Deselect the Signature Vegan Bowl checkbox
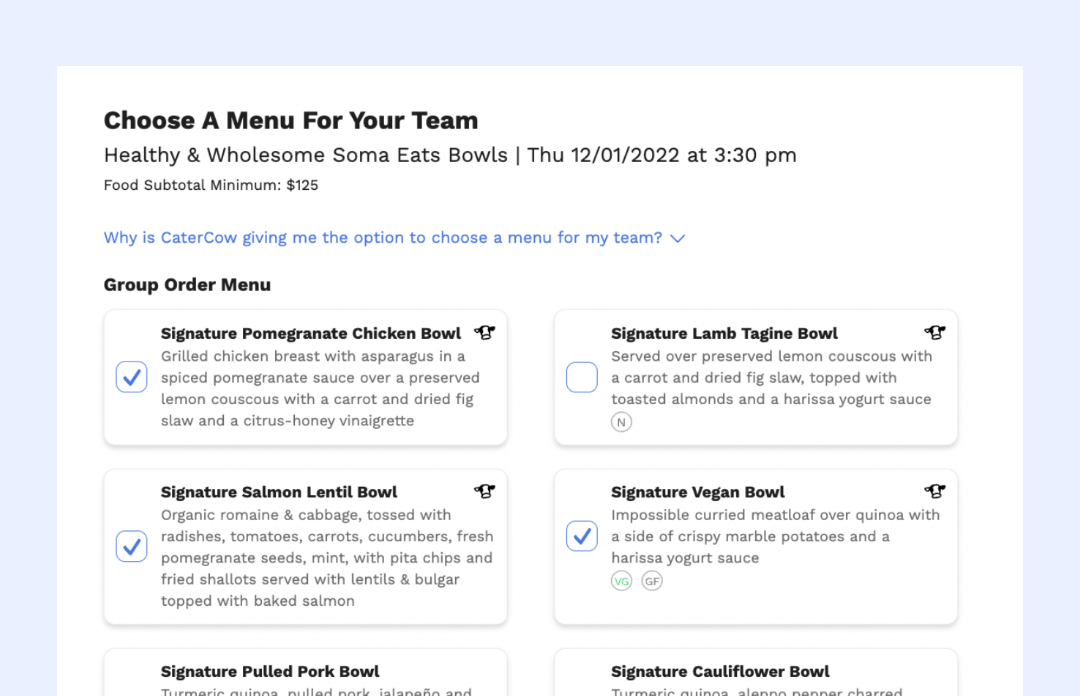This screenshot has height=696, width=1080. (582, 536)
